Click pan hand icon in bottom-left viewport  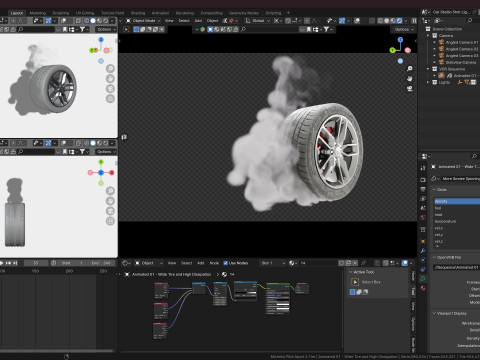pos(110,201)
